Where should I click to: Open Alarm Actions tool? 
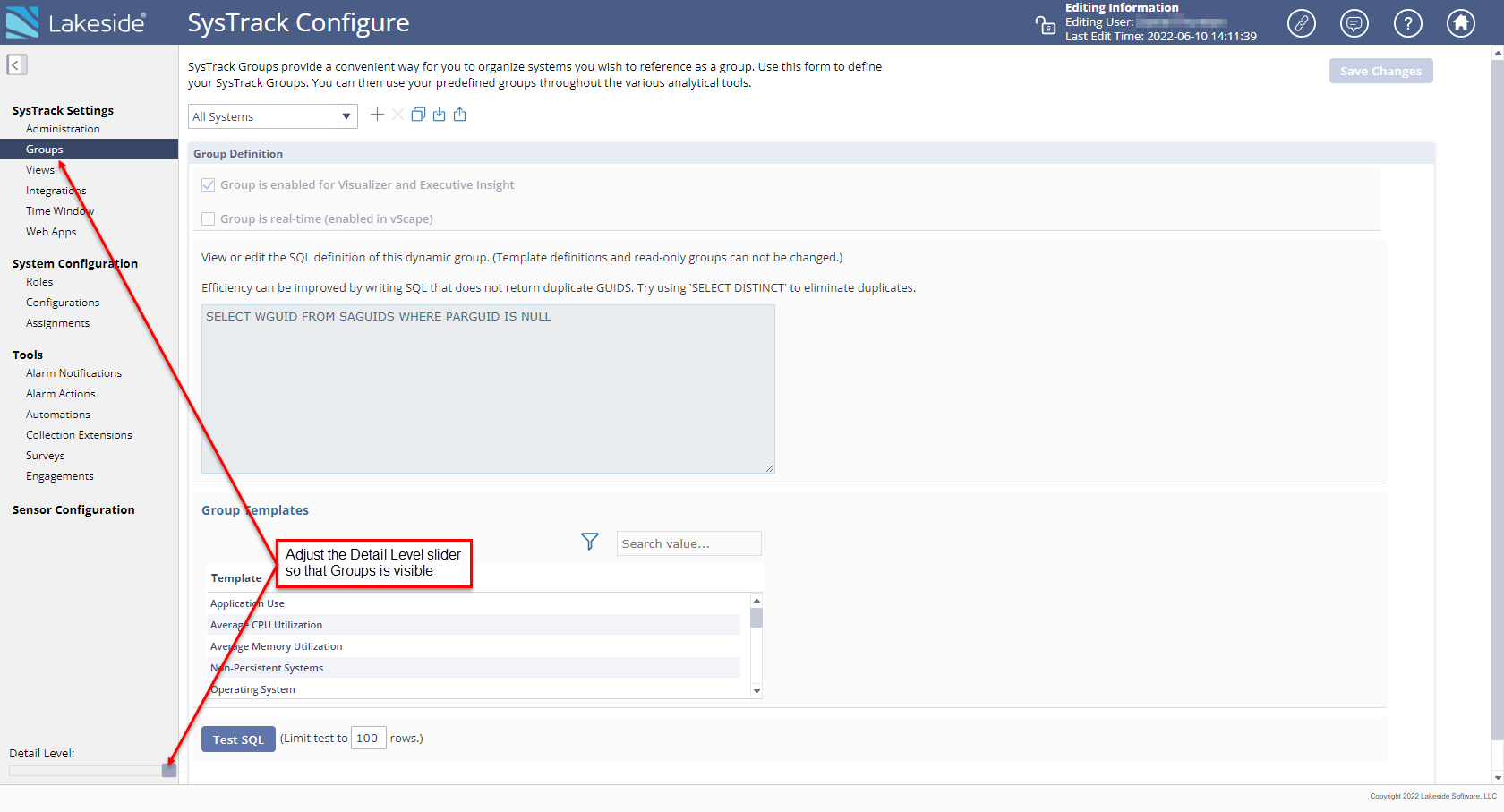coord(60,394)
